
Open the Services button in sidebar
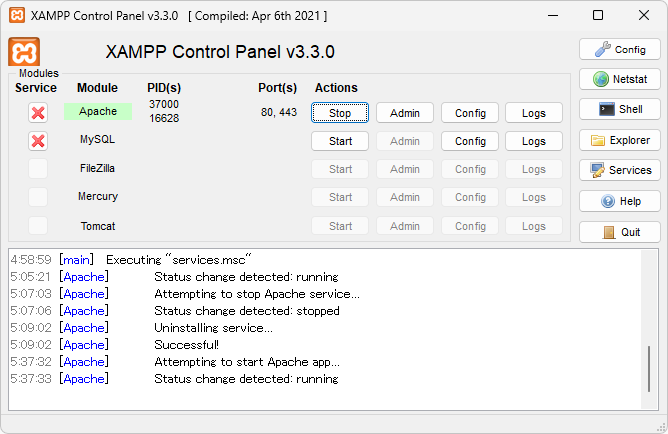(x=619, y=170)
